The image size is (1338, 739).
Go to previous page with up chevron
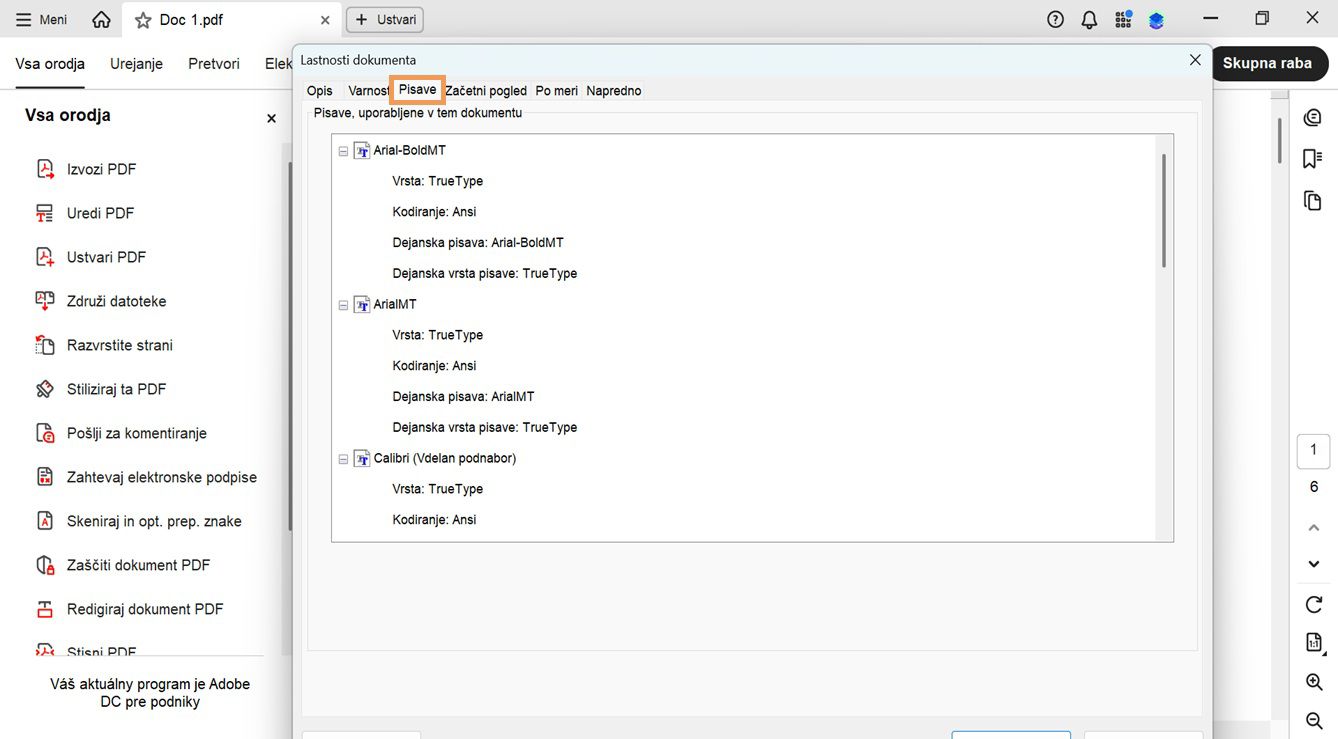click(x=1314, y=527)
